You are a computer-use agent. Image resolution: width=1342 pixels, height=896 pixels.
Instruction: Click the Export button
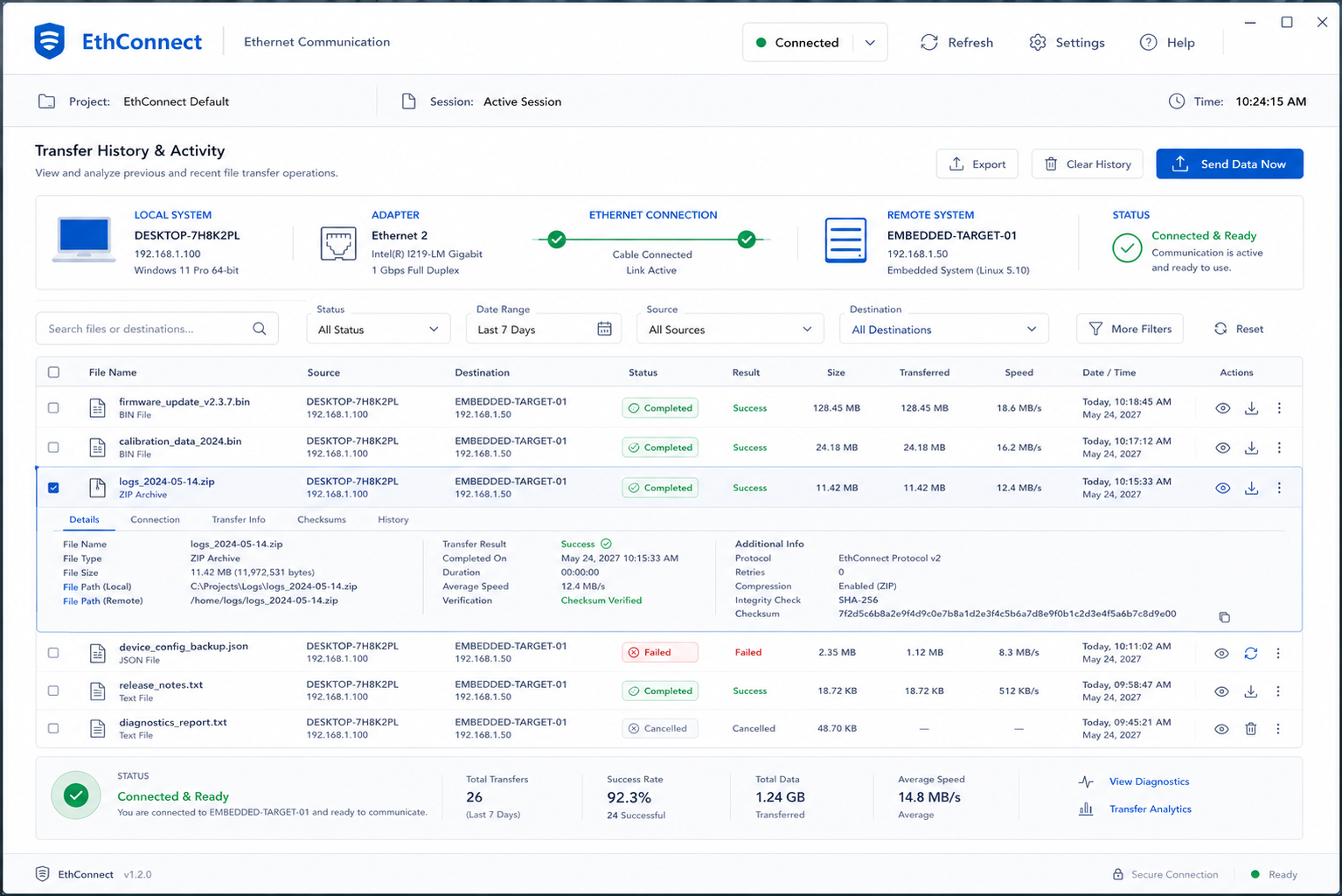(977, 163)
